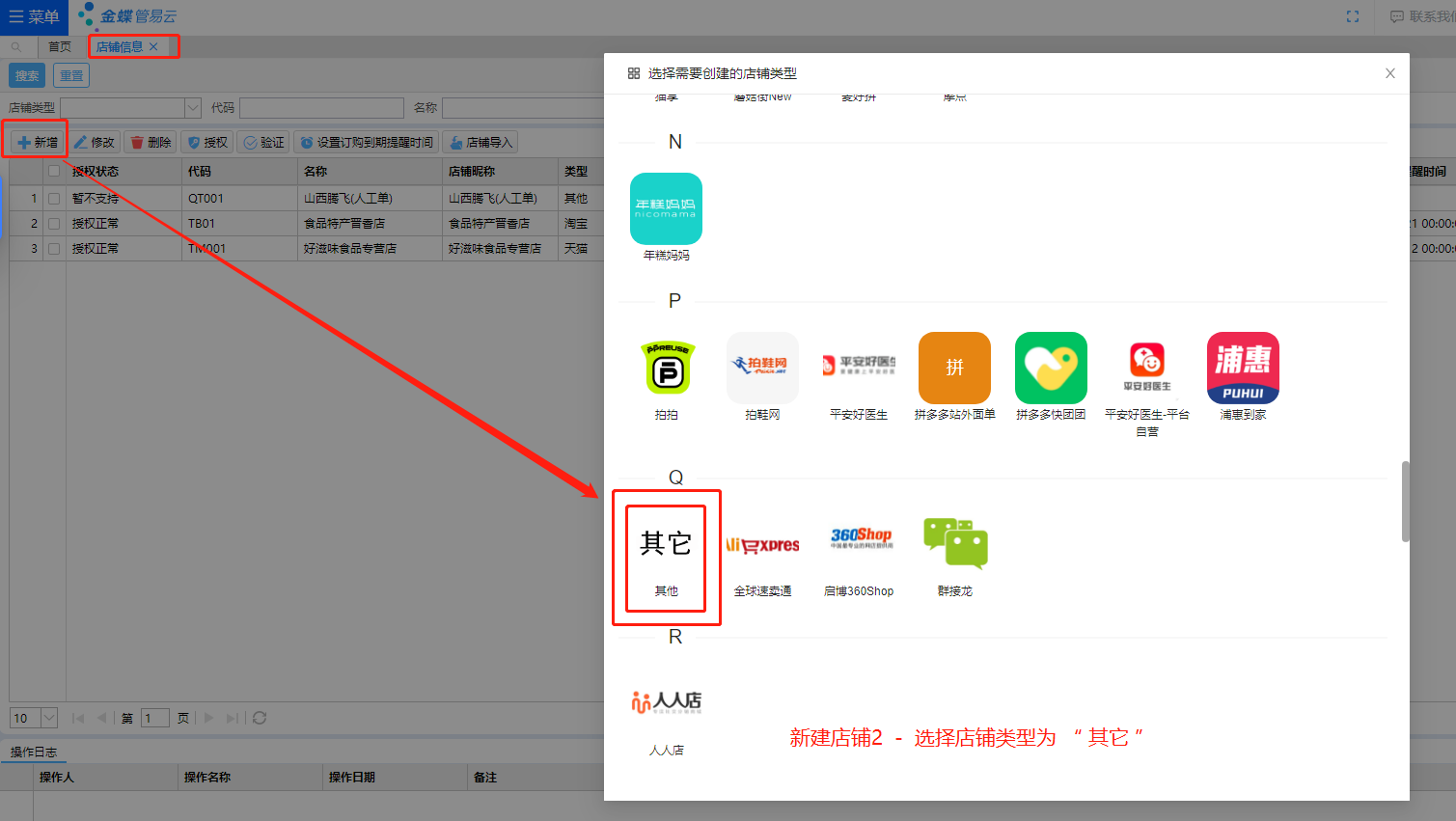Click the 代码 input field
The width and height of the screenshot is (1456, 821).
tap(321, 108)
